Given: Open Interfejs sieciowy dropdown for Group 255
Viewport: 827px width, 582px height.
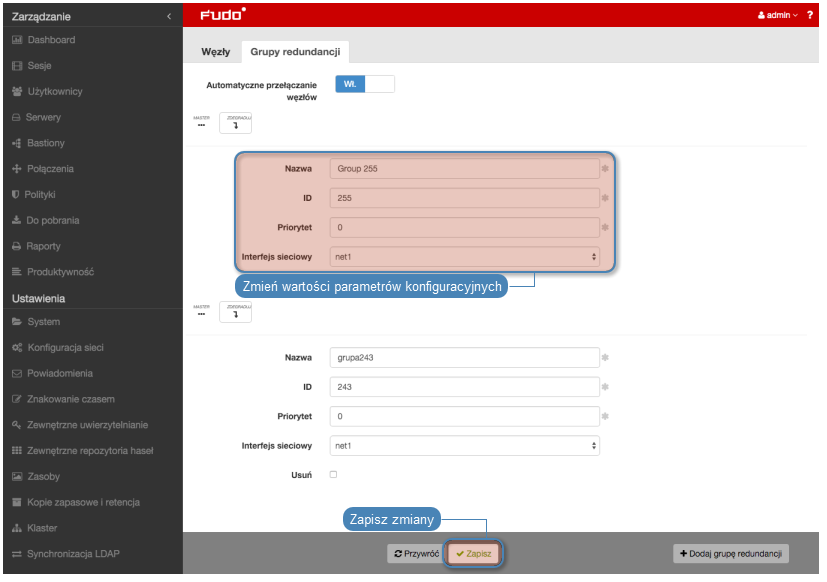Looking at the screenshot, I should (465, 257).
